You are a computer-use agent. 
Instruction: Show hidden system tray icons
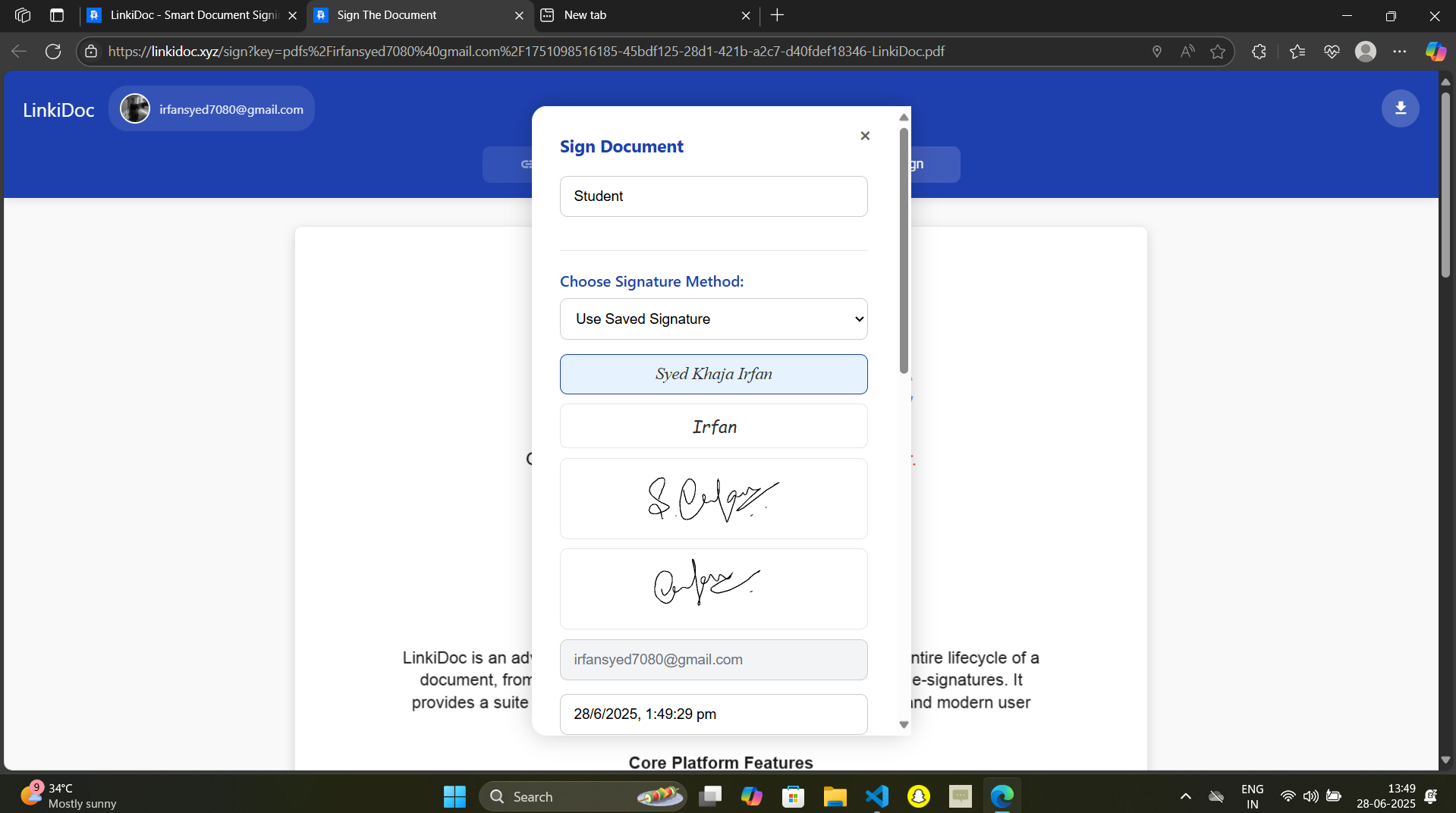(1185, 796)
